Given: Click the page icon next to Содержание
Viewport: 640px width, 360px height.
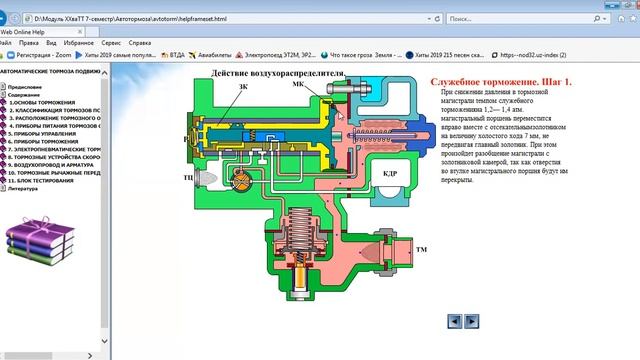Looking at the screenshot, I should pos(3,94).
